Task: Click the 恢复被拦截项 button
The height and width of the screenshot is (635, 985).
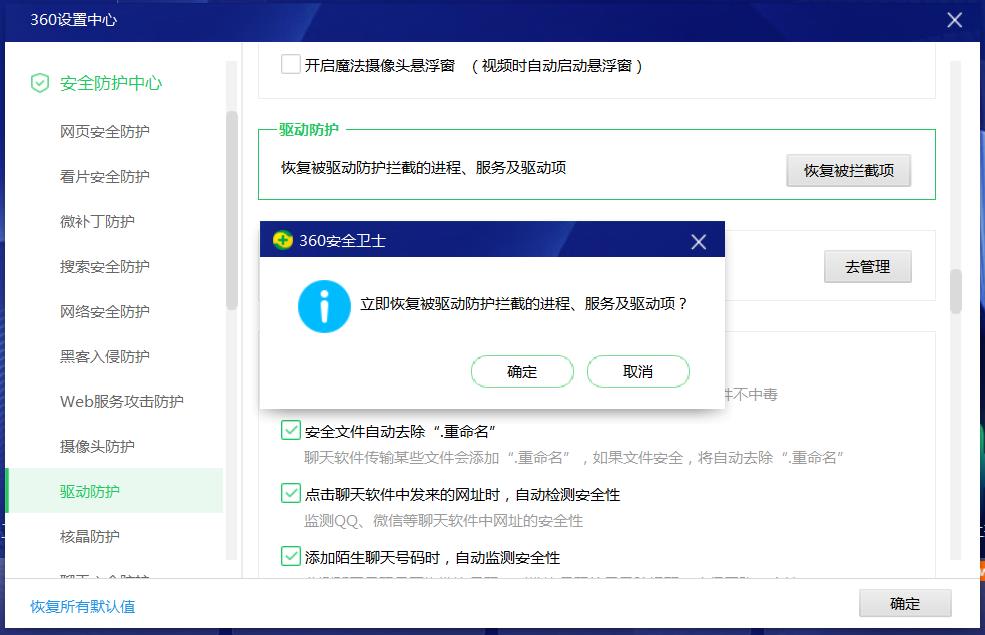Action: tap(849, 170)
